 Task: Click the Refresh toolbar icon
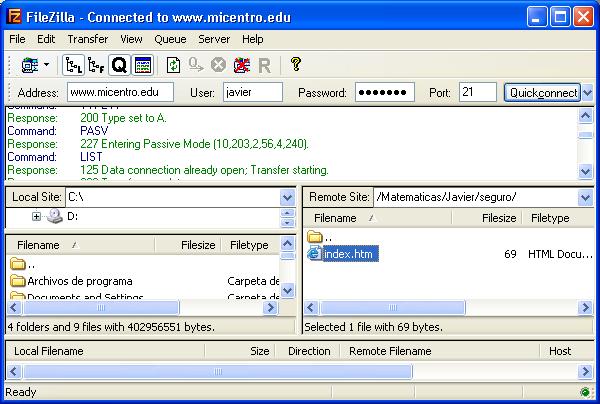[x=173, y=65]
